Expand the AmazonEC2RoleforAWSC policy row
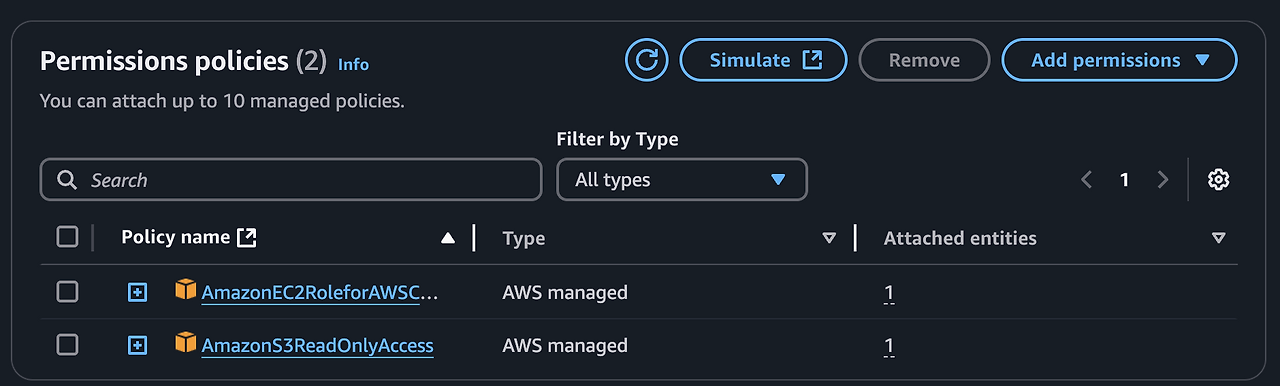 (x=138, y=292)
